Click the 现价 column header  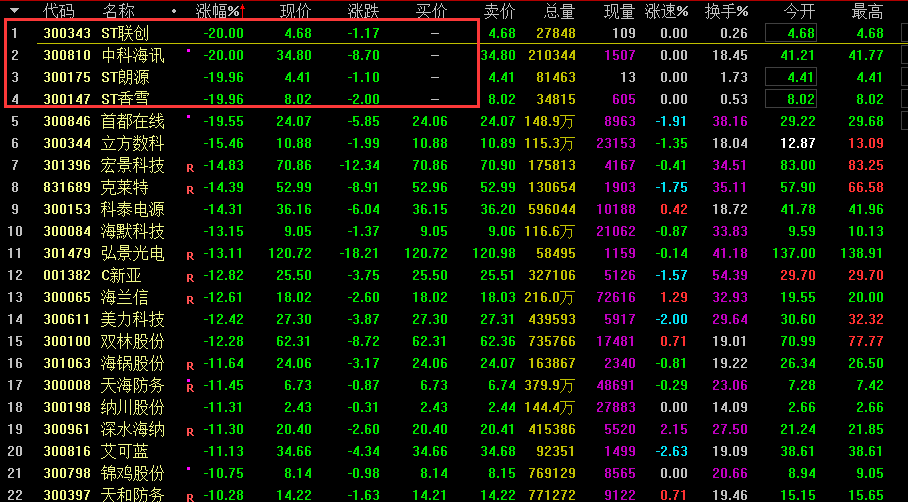pyautogui.click(x=295, y=11)
